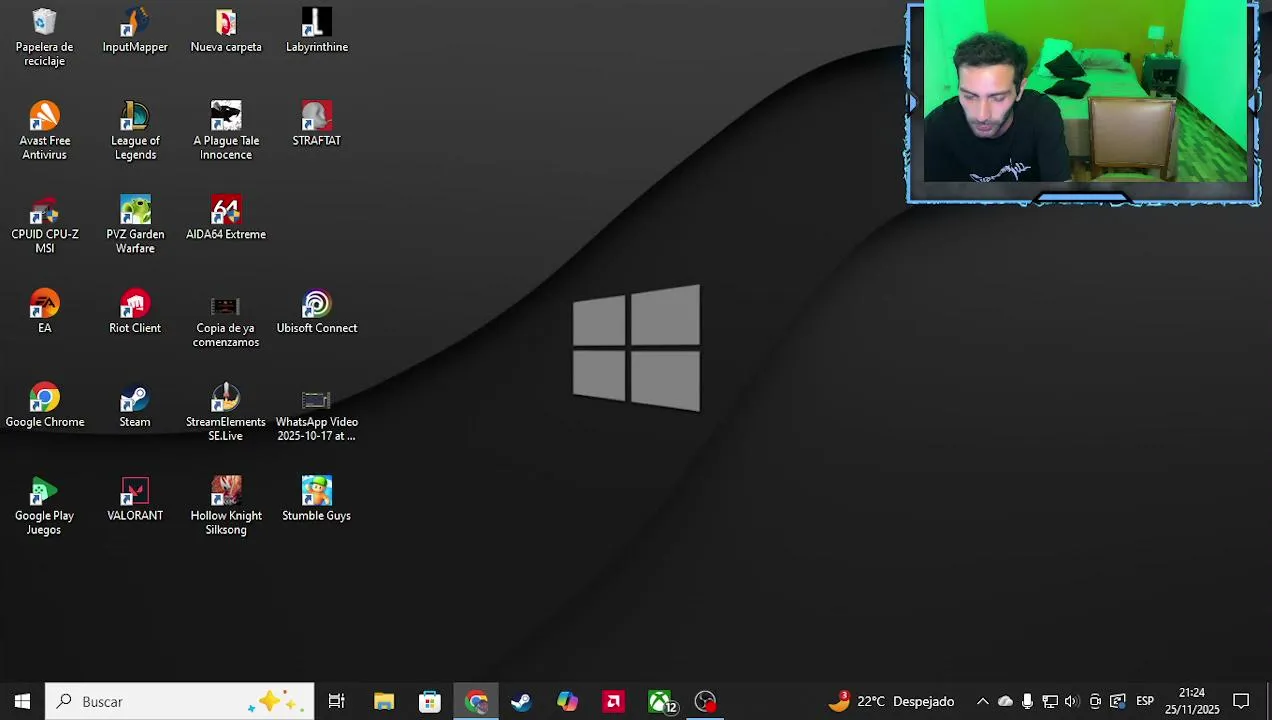Open the Windows Start menu

click(x=22, y=701)
